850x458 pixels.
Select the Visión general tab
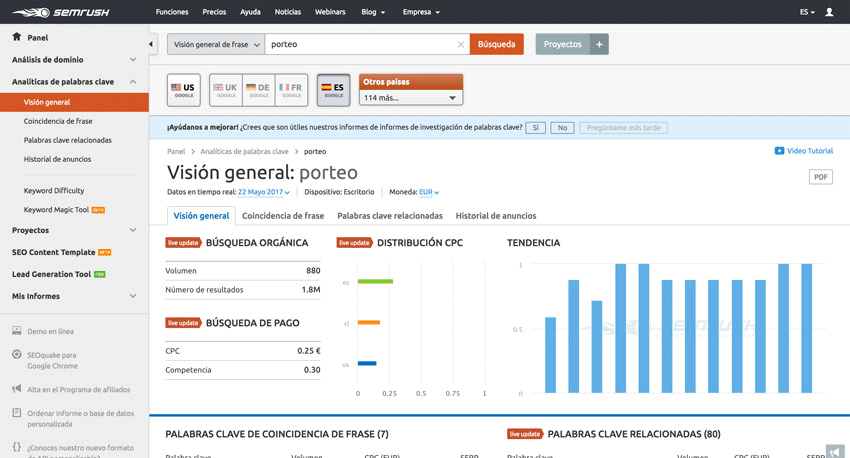(201, 216)
